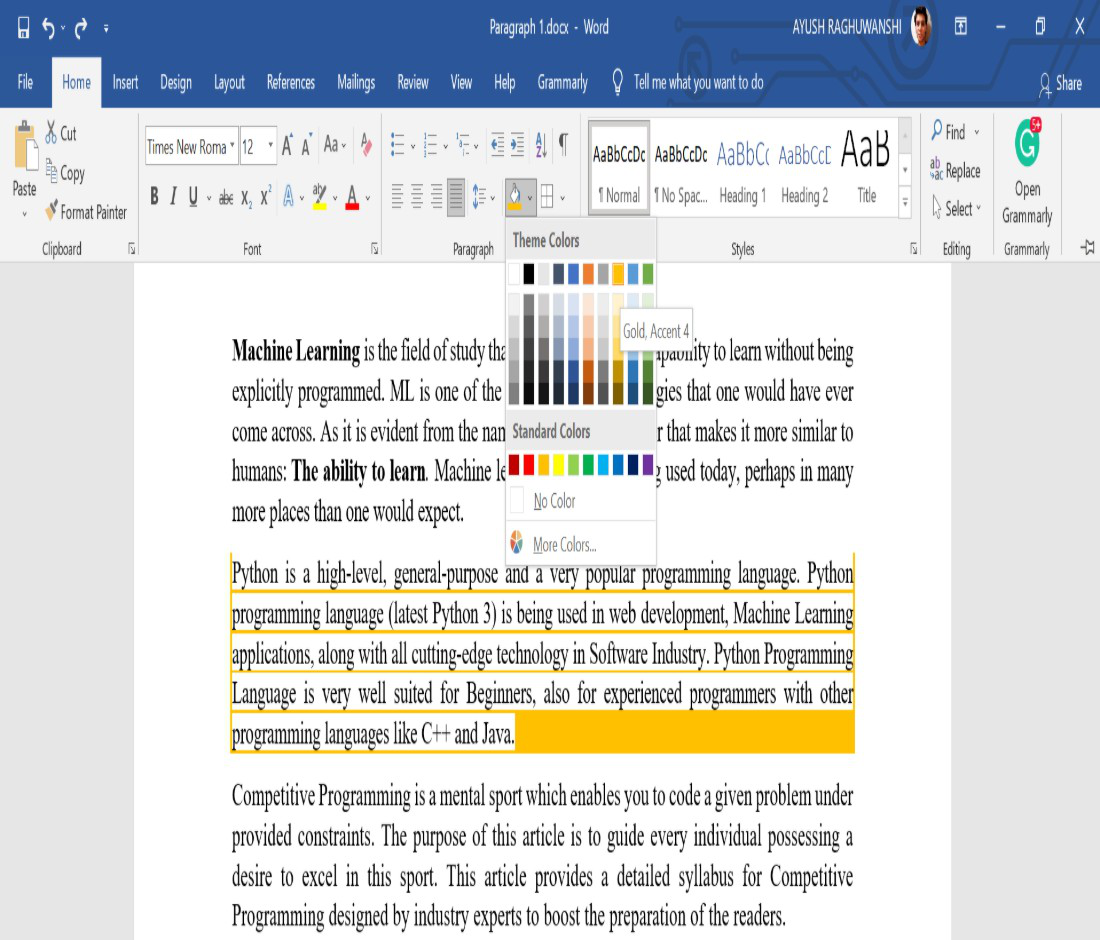The width and height of the screenshot is (1100, 940).
Task: Align text to the left
Action: coord(396,197)
